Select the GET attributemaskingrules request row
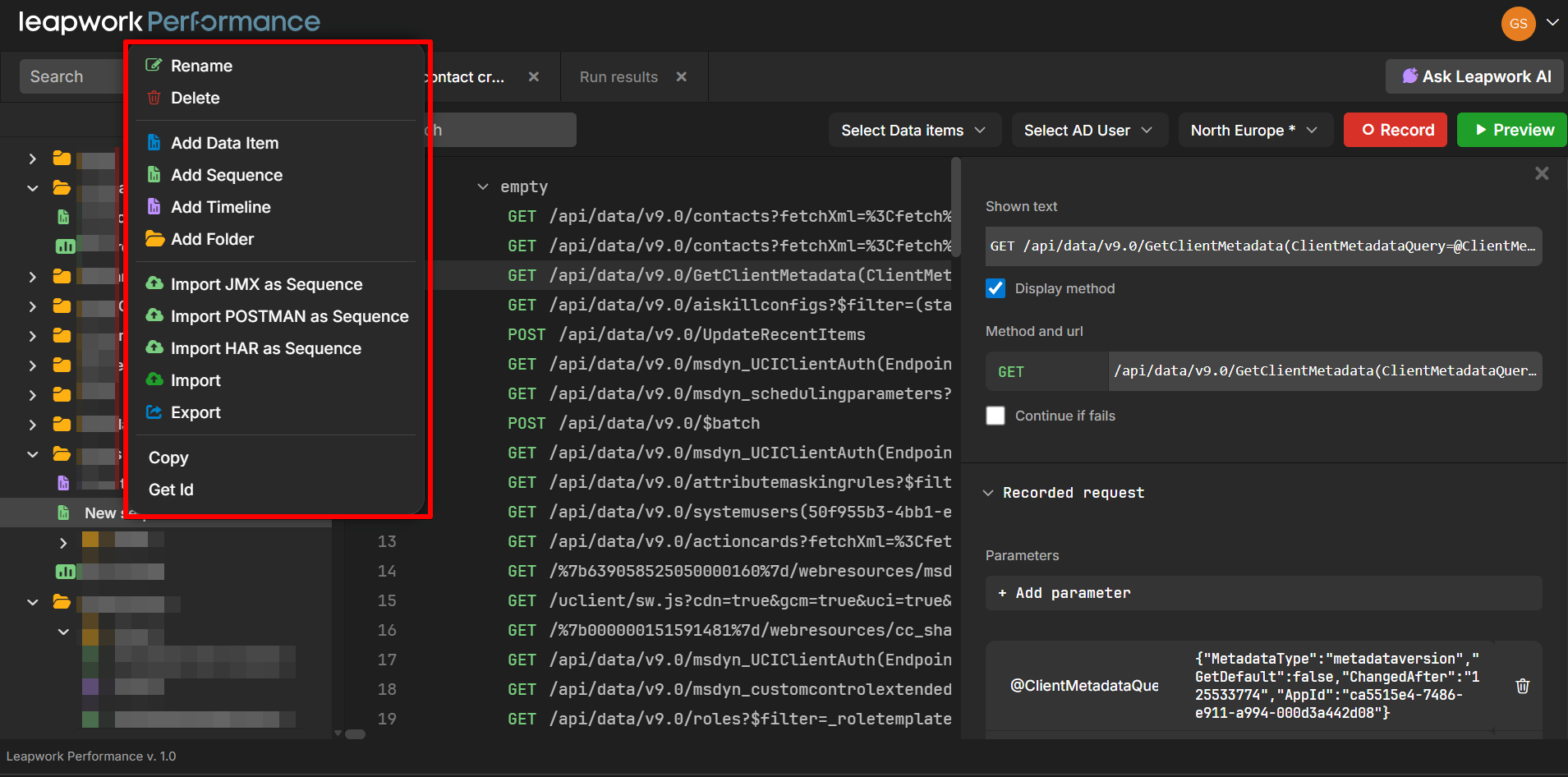Image resolution: width=1568 pixels, height=777 pixels. tap(729, 482)
